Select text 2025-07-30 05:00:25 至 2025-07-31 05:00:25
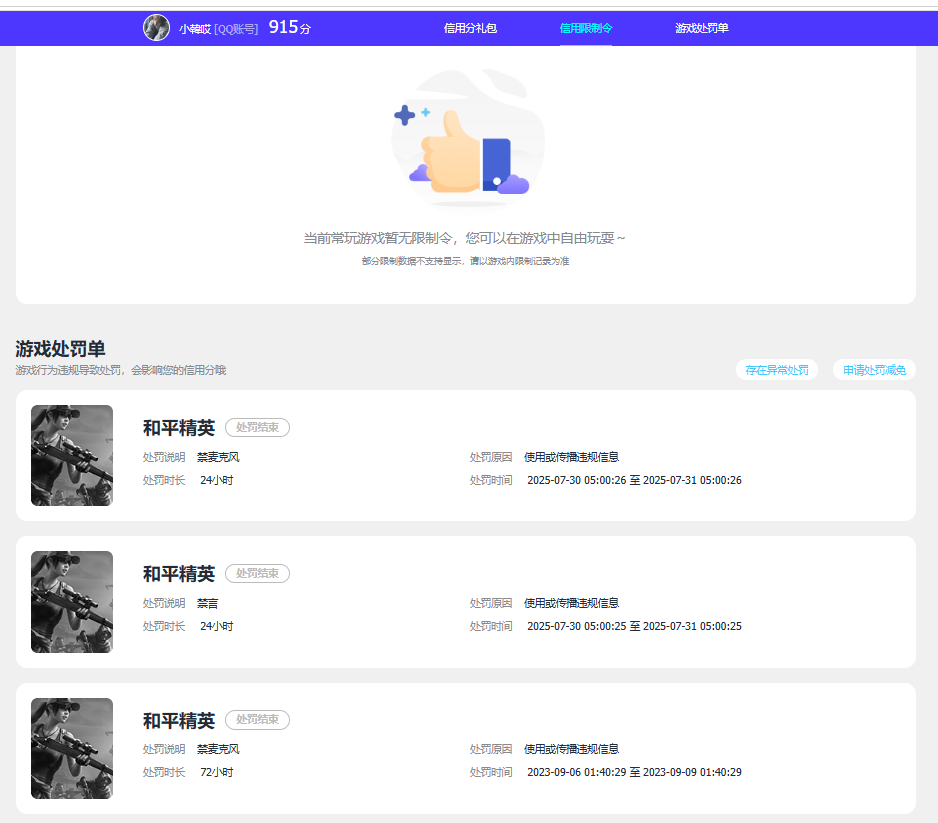Viewport: 938px width, 823px height. pyautogui.click(x=634, y=626)
